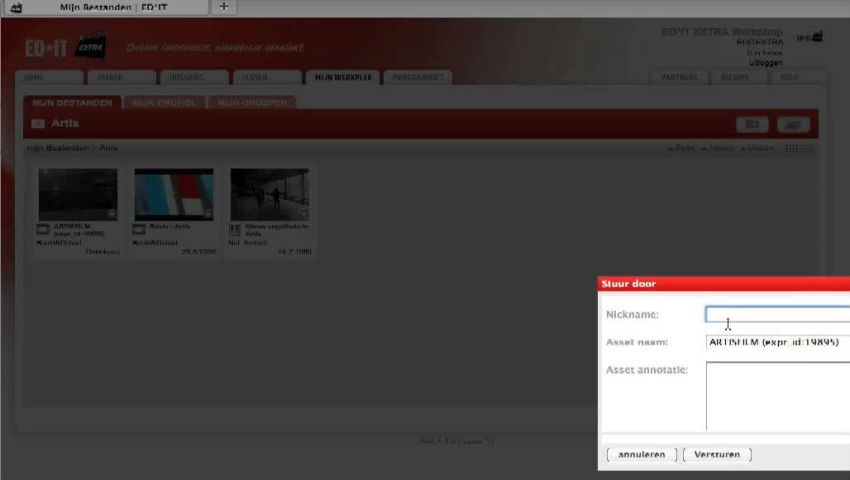850x480 pixels.
Task: Open the colorful flag video thumbnail
Action: point(174,194)
